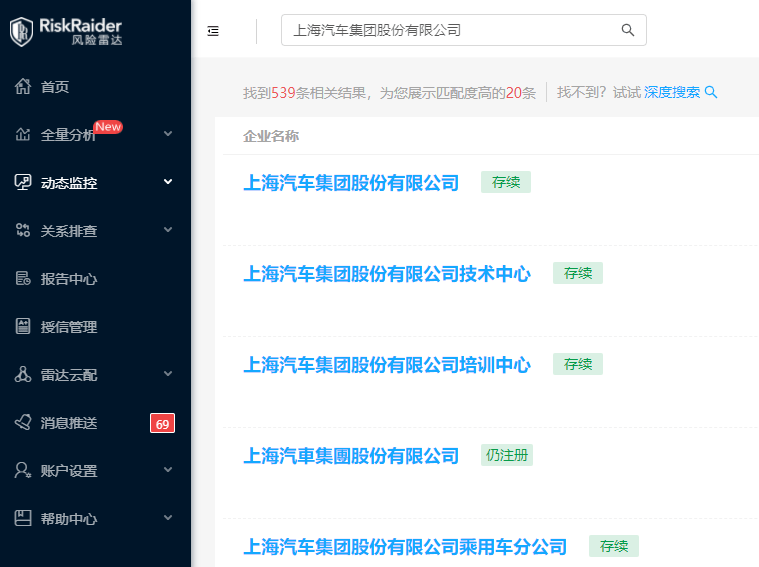The width and height of the screenshot is (759, 567).
Task: Click the red 539 result count
Action: [283, 92]
